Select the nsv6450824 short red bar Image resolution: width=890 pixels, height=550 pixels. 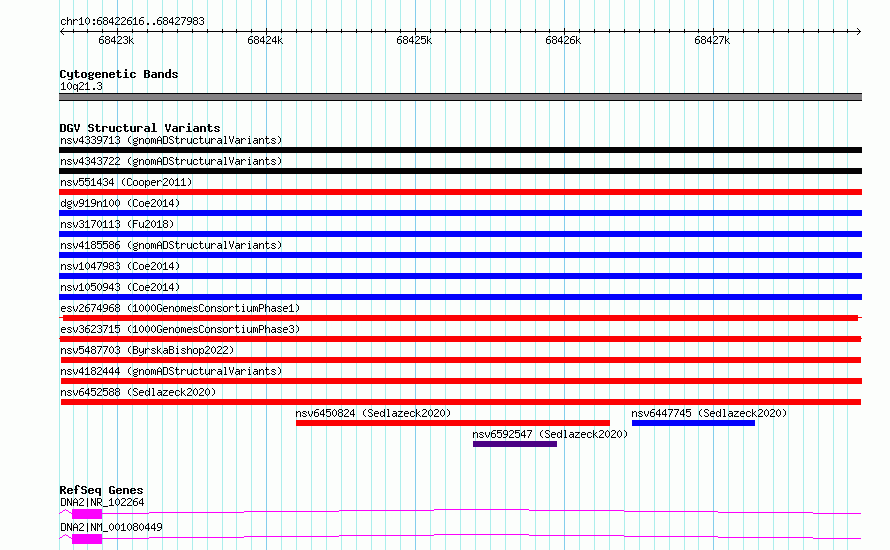coord(452,423)
